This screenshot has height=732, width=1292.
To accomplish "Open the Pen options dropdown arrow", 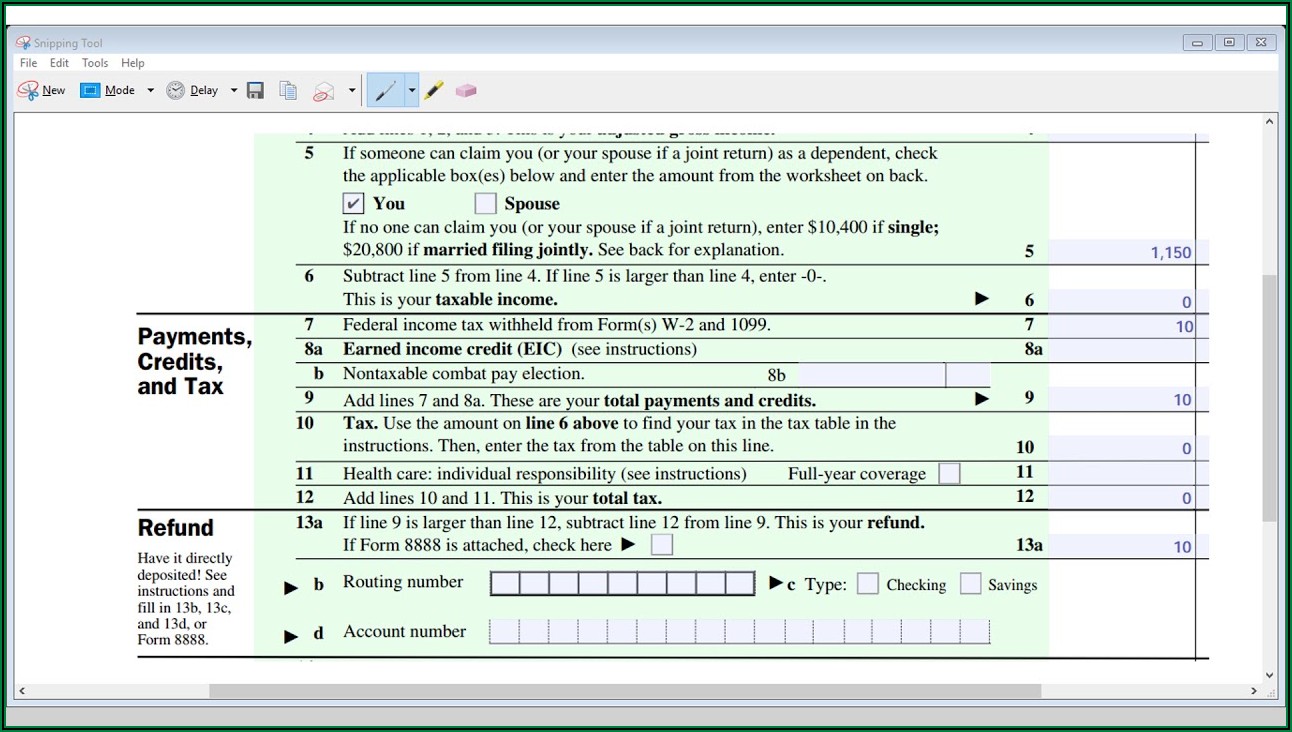I will pyautogui.click(x=411, y=90).
